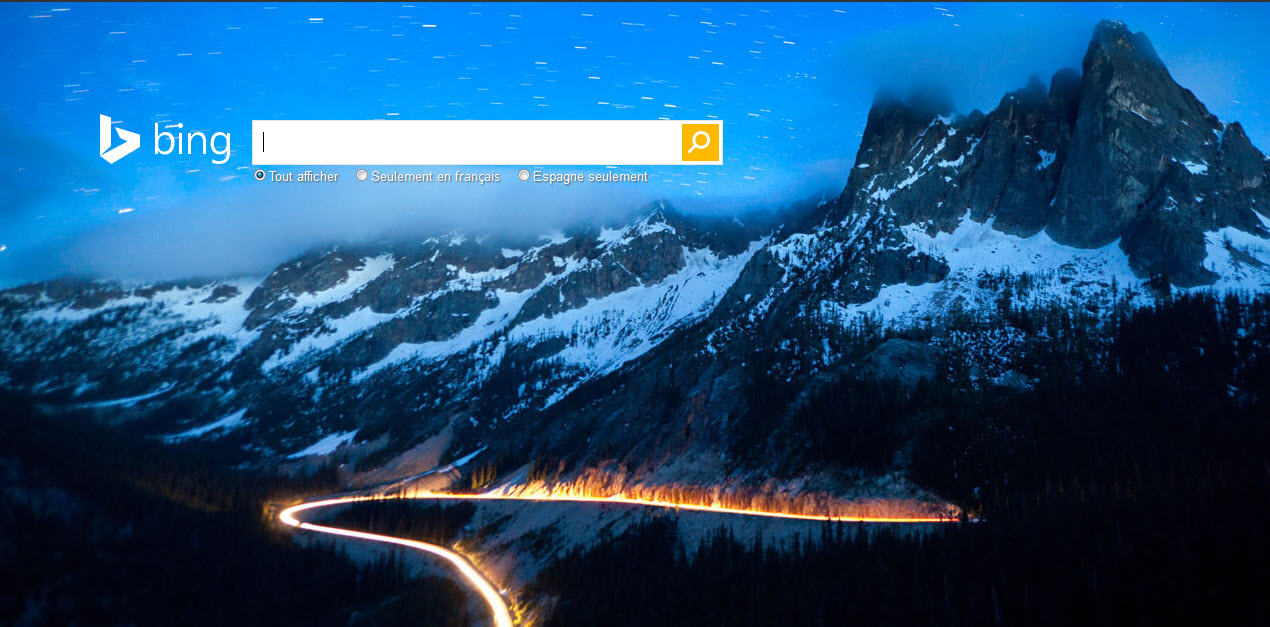Click the 'Espagne seulement' label text
Image resolution: width=1270 pixels, height=627 pixels.
pos(590,176)
